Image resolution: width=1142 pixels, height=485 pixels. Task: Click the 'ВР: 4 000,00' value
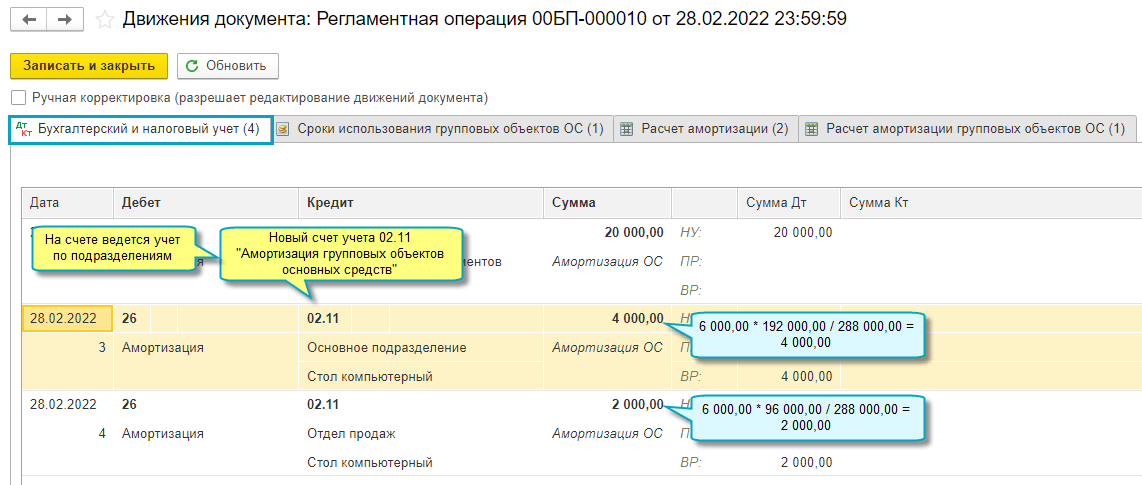pyautogui.click(x=806, y=376)
